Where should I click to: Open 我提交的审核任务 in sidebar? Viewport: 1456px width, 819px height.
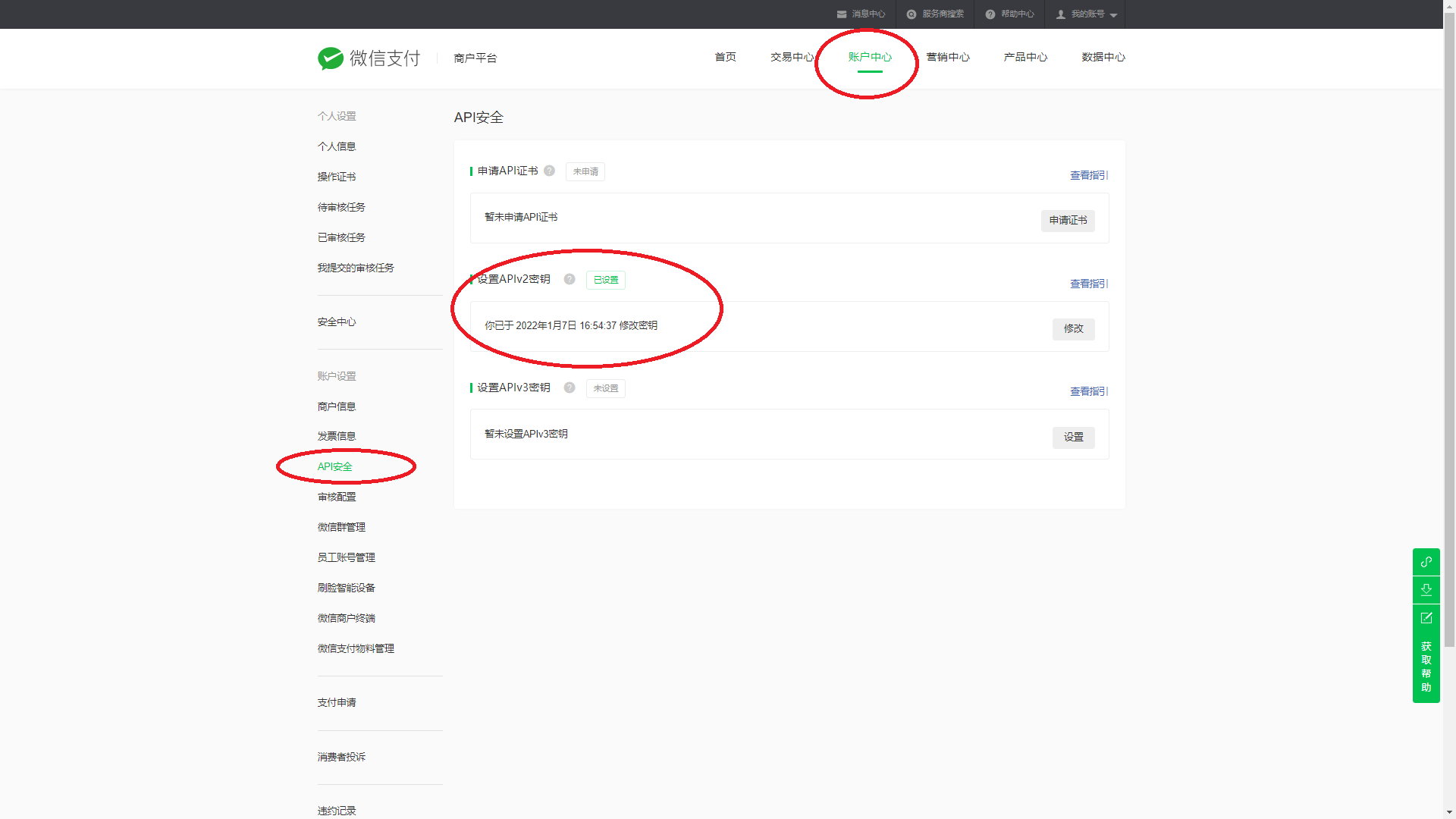356,268
